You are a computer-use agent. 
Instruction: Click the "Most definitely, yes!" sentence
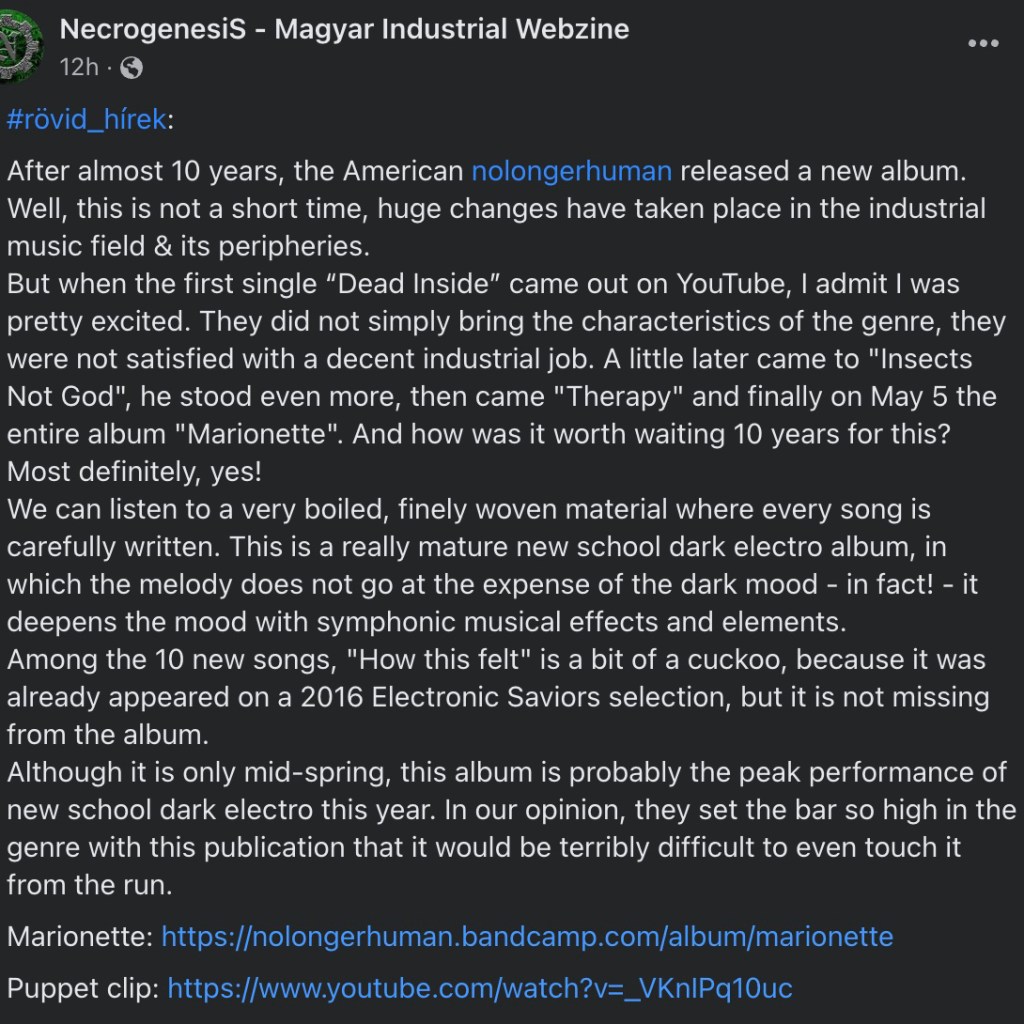coord(134,471)
